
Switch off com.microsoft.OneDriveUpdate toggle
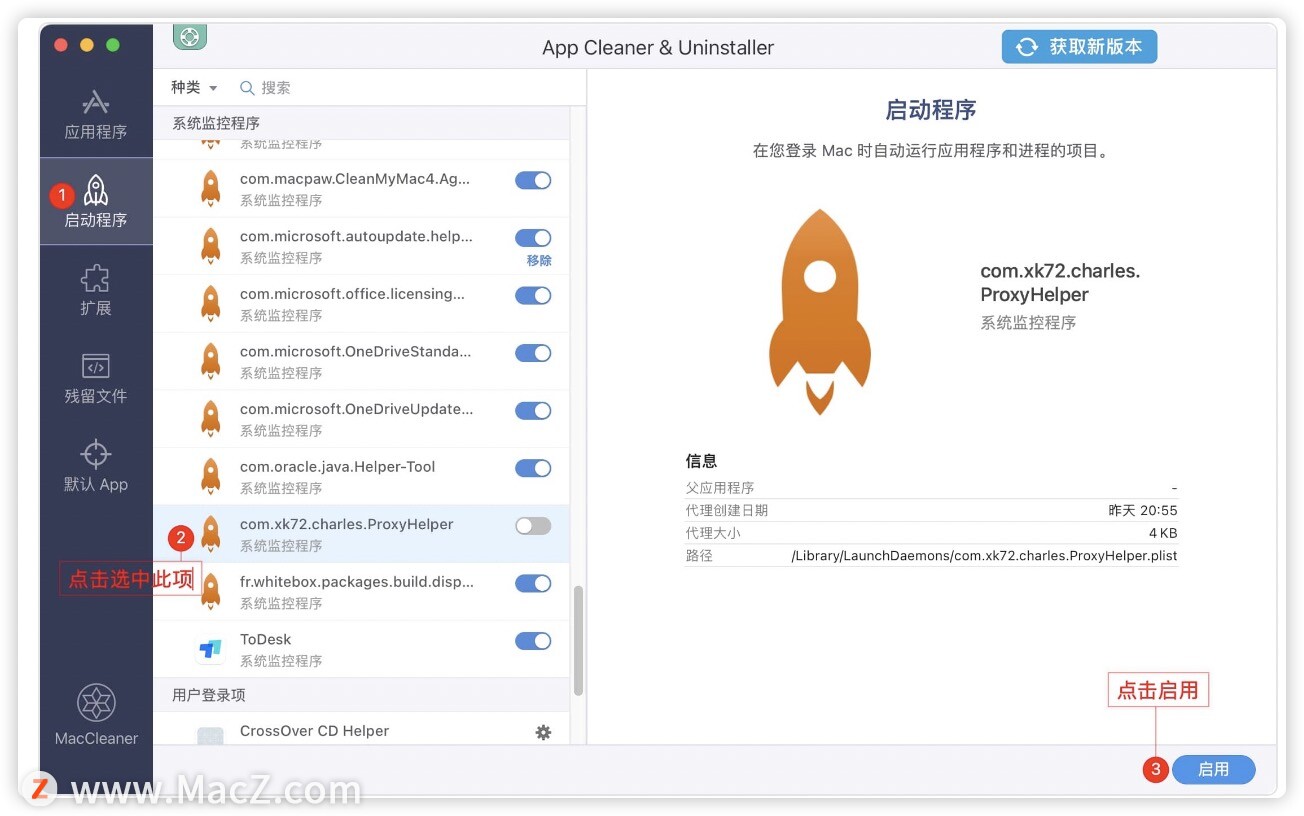(x=533, y=411)
